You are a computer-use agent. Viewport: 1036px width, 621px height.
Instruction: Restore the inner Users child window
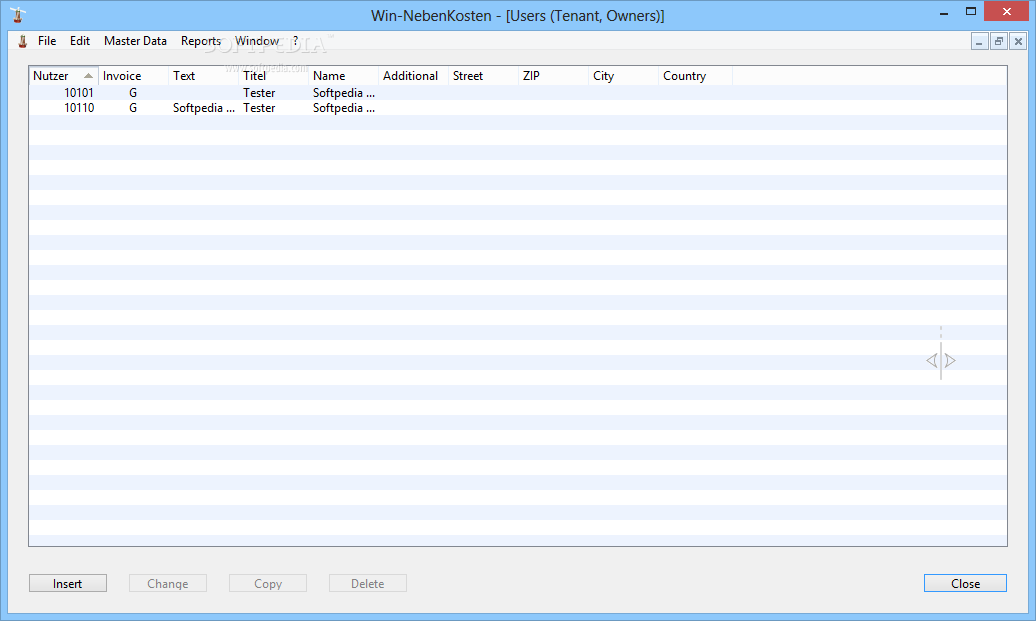(999, 42)
